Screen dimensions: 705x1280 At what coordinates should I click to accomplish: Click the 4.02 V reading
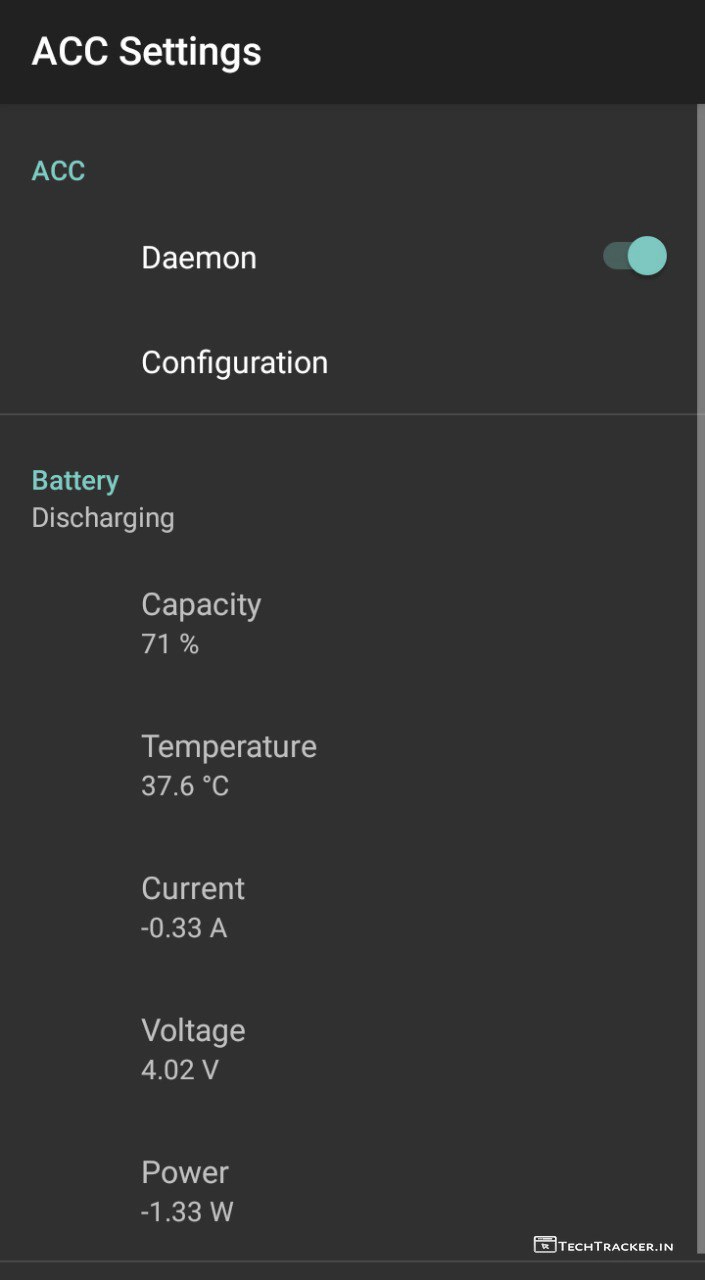(180, 1070)
